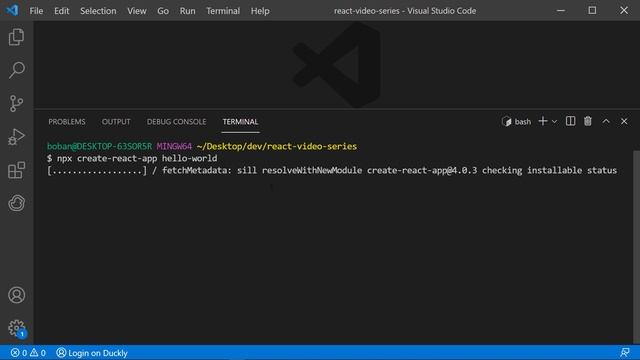Open the Edit menu
Viewport: 640px width, 360px height.
(x=62, y=11)
